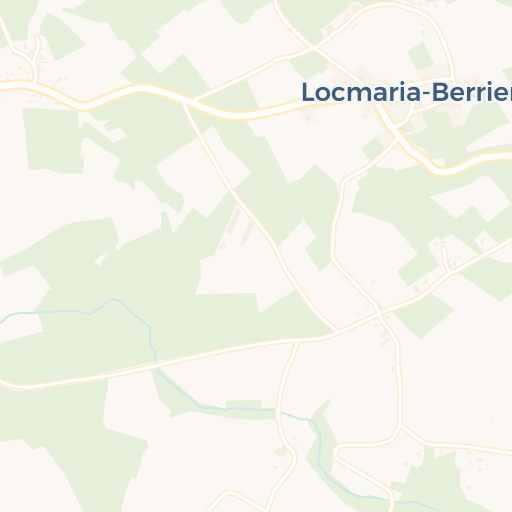Viewport: 512px width, 512px height.
Task: Click the Locmaria-Berrien town label
Action: [x=407, y=92]
